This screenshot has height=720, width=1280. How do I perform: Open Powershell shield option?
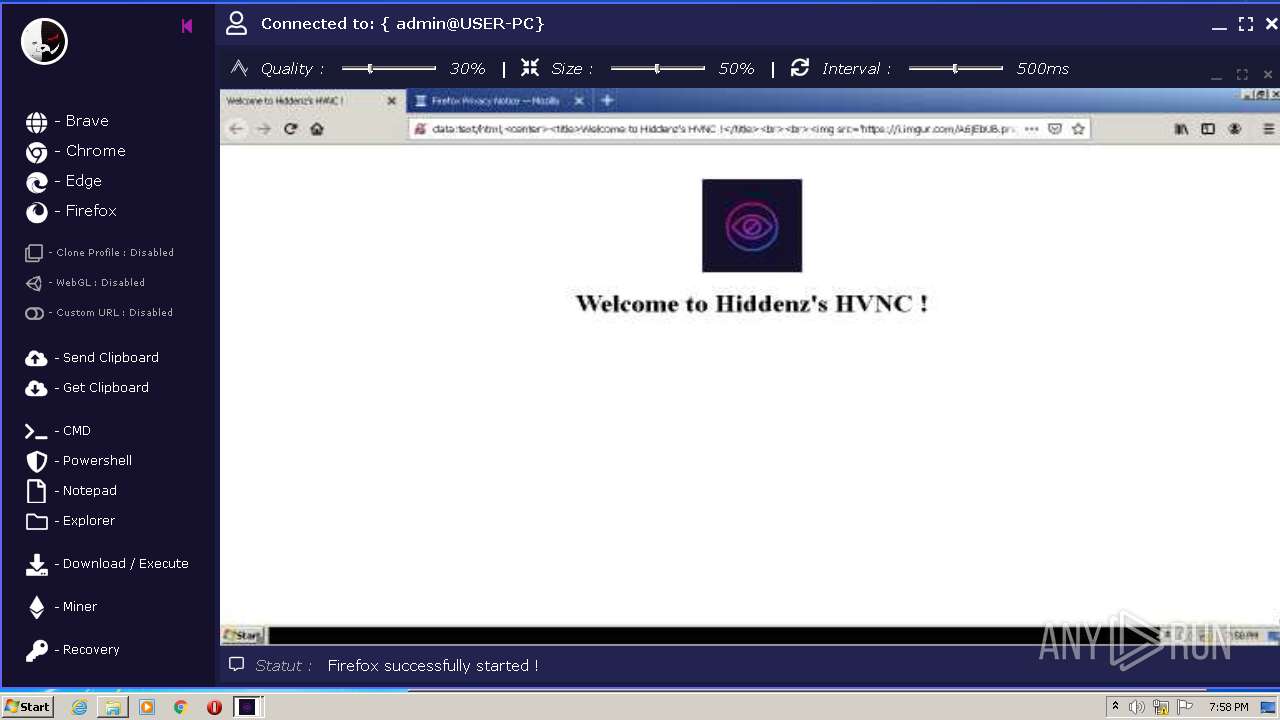79,461
